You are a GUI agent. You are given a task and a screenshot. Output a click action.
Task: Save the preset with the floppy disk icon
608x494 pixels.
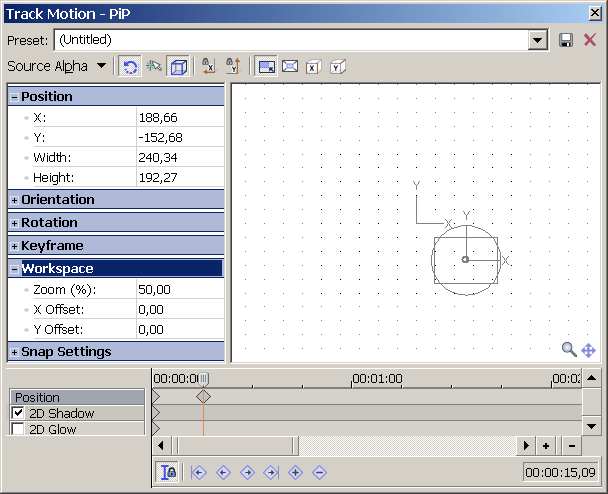click(566, 40)
